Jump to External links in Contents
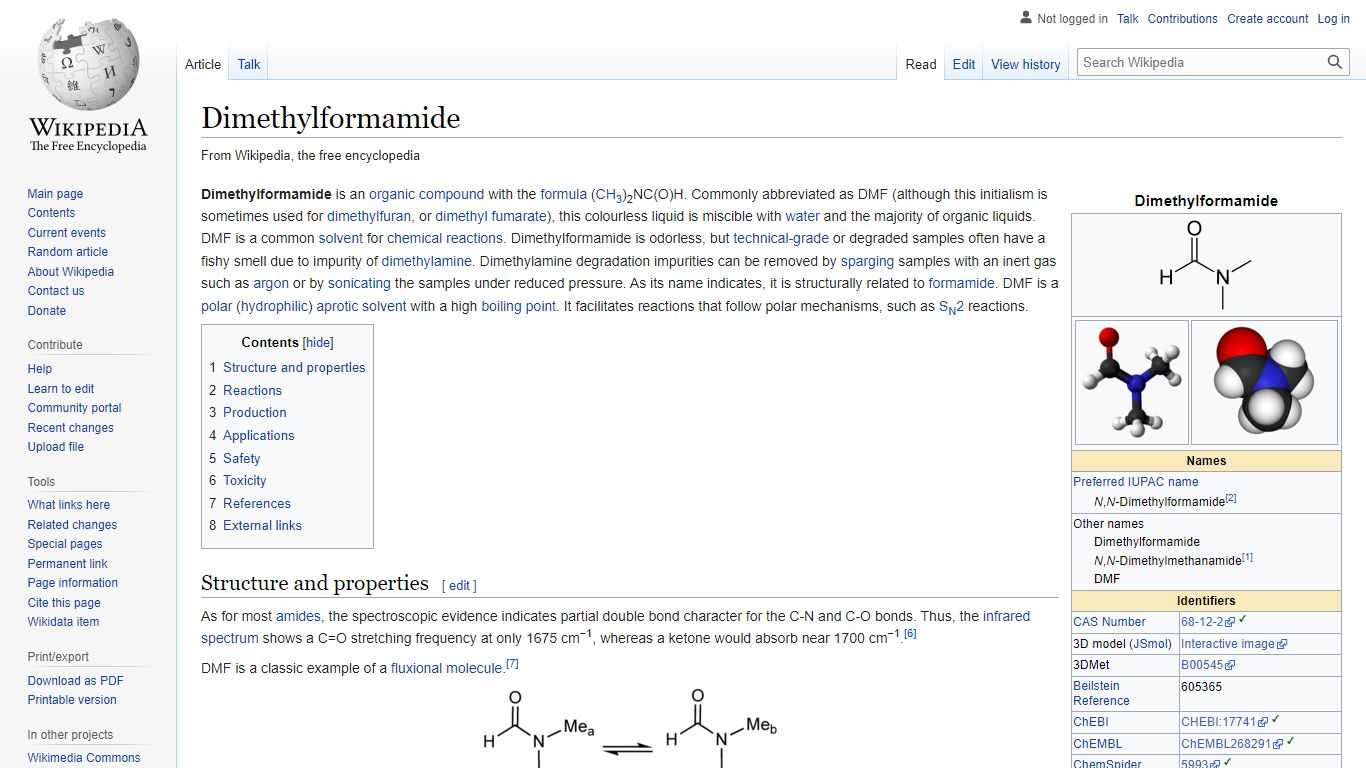 (x=262, y=525)
